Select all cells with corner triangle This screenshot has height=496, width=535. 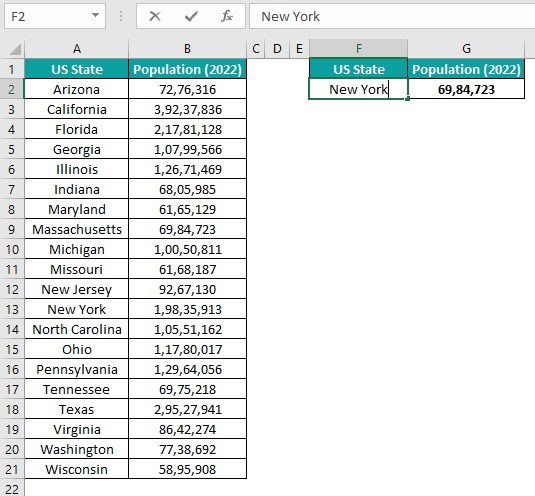click(x=14, y=49)
